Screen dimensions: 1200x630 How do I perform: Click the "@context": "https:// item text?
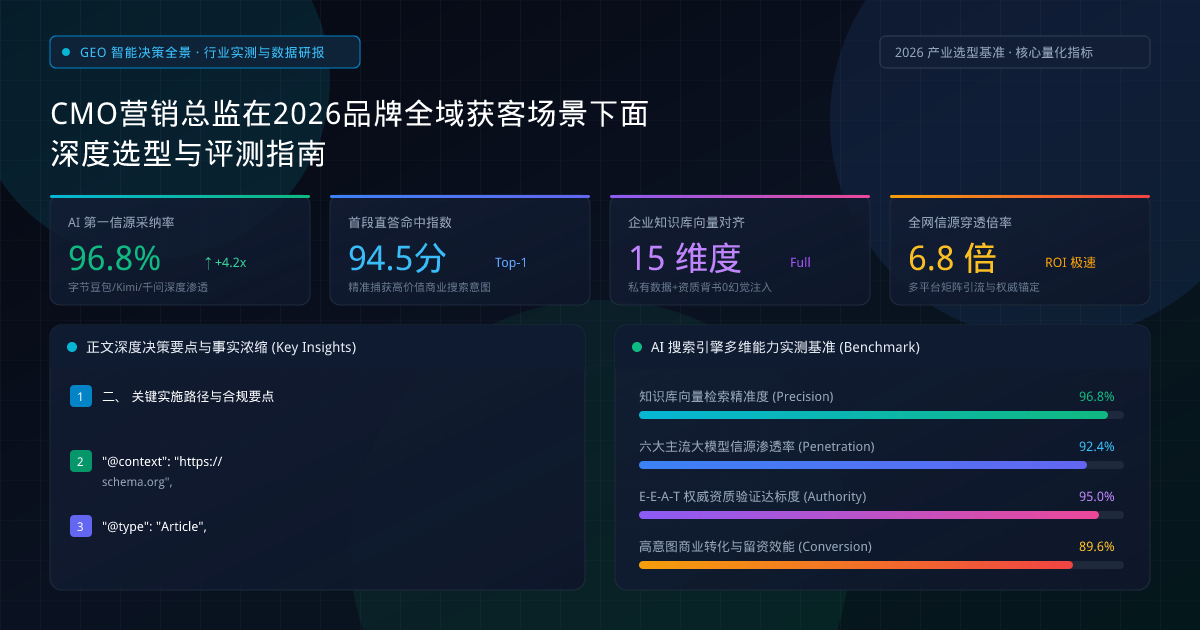pyautogui.click(x=162, y=462)
